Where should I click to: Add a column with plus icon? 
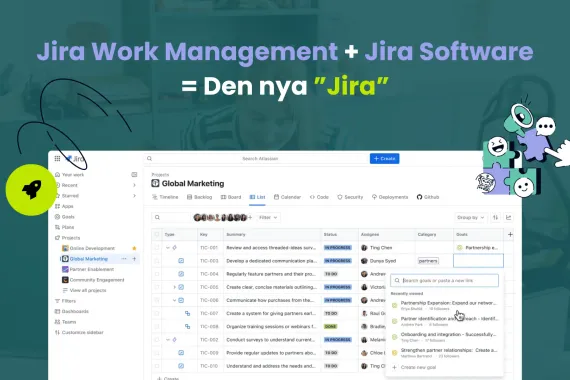pyautogui.click(x=510, y=235)
